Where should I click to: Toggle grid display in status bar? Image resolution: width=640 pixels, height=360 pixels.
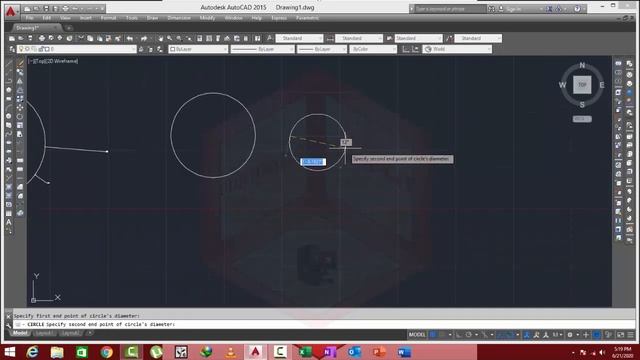tap(433, 335)
